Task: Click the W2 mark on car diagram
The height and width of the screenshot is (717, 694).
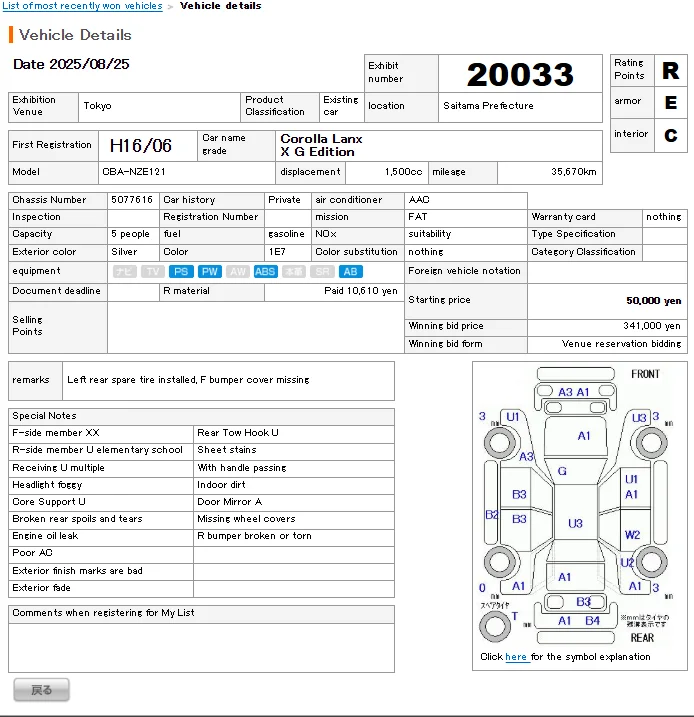Action: coord(632,535)
